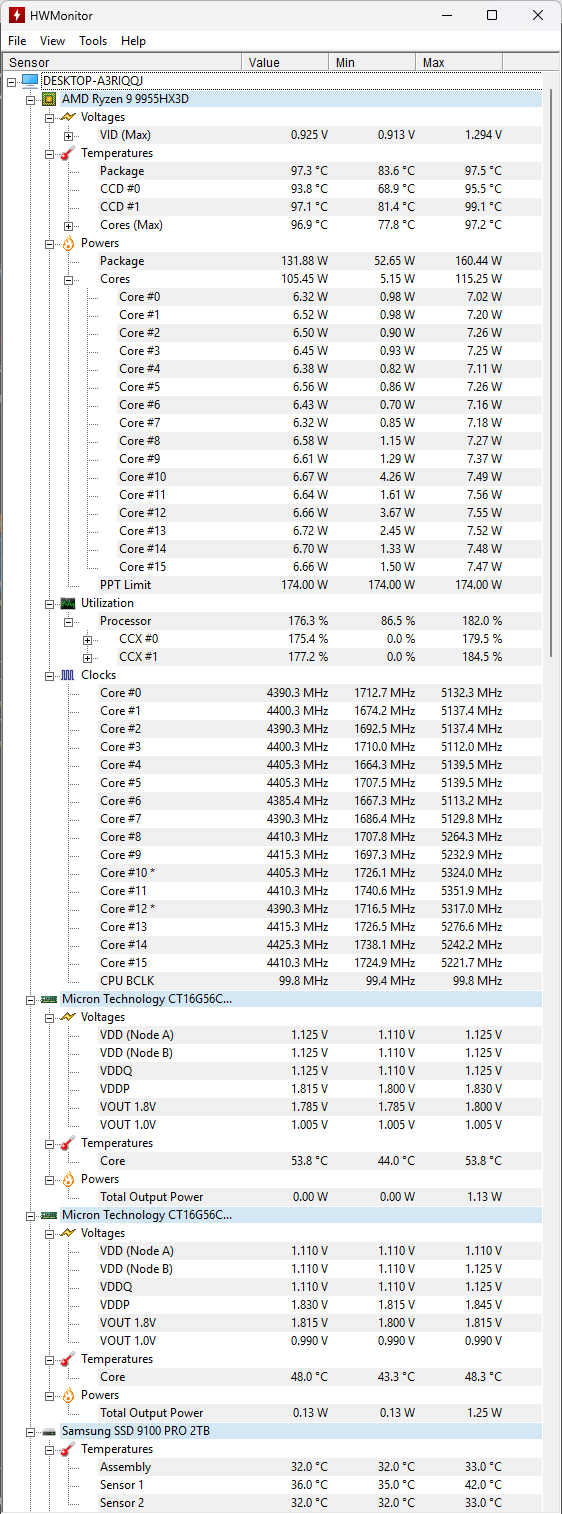Click the second Micron Powers flame icon

(68, 1394)
